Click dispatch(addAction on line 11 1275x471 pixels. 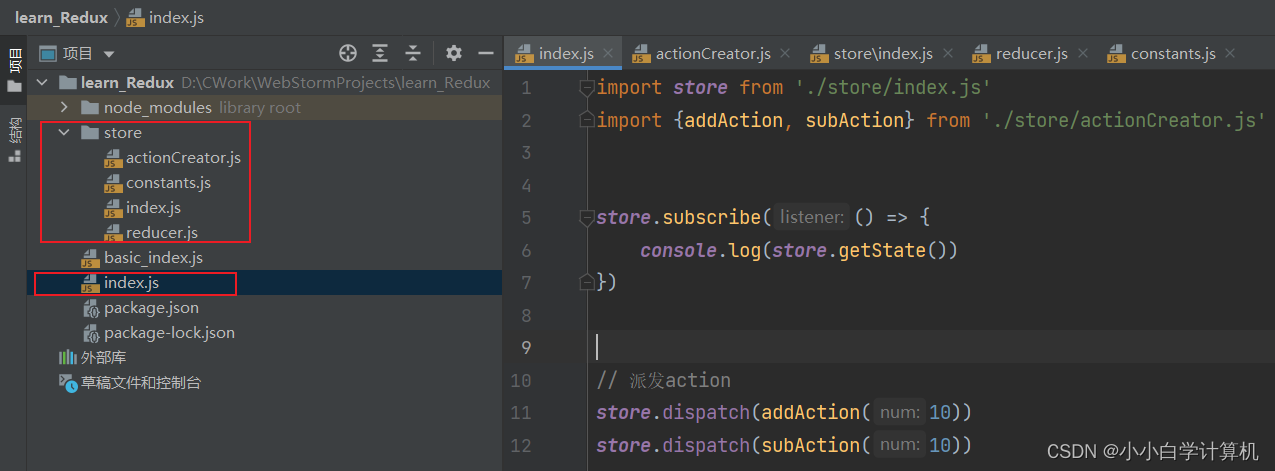point(762,412)
